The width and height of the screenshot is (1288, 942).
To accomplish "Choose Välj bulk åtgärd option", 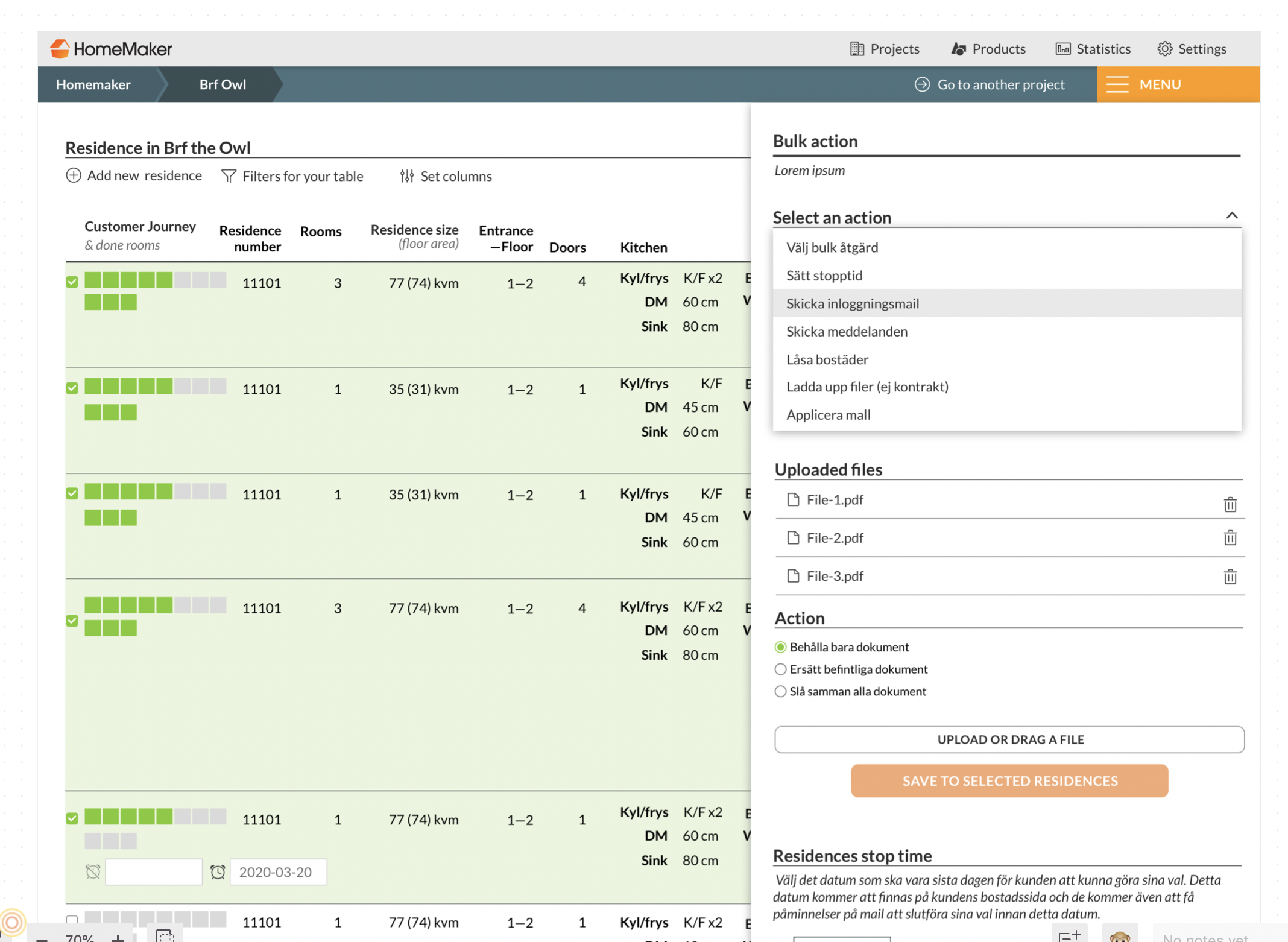I will tap(1007, 247).
